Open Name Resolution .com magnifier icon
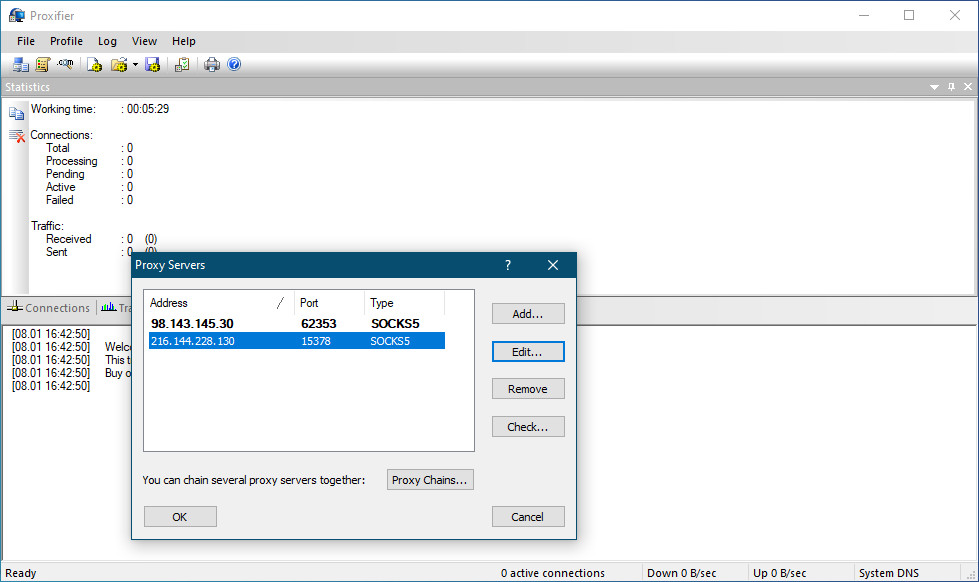The width and height of the screenshot is (979, 582). click(x=65, y=64)
